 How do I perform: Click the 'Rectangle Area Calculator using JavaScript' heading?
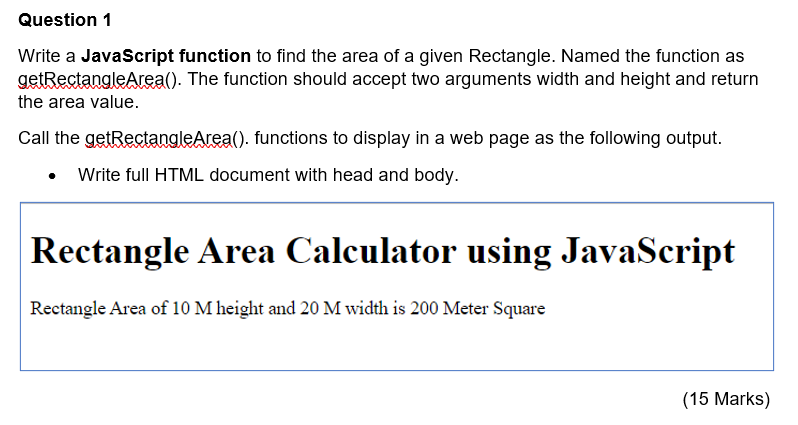[x=383, y=251]
